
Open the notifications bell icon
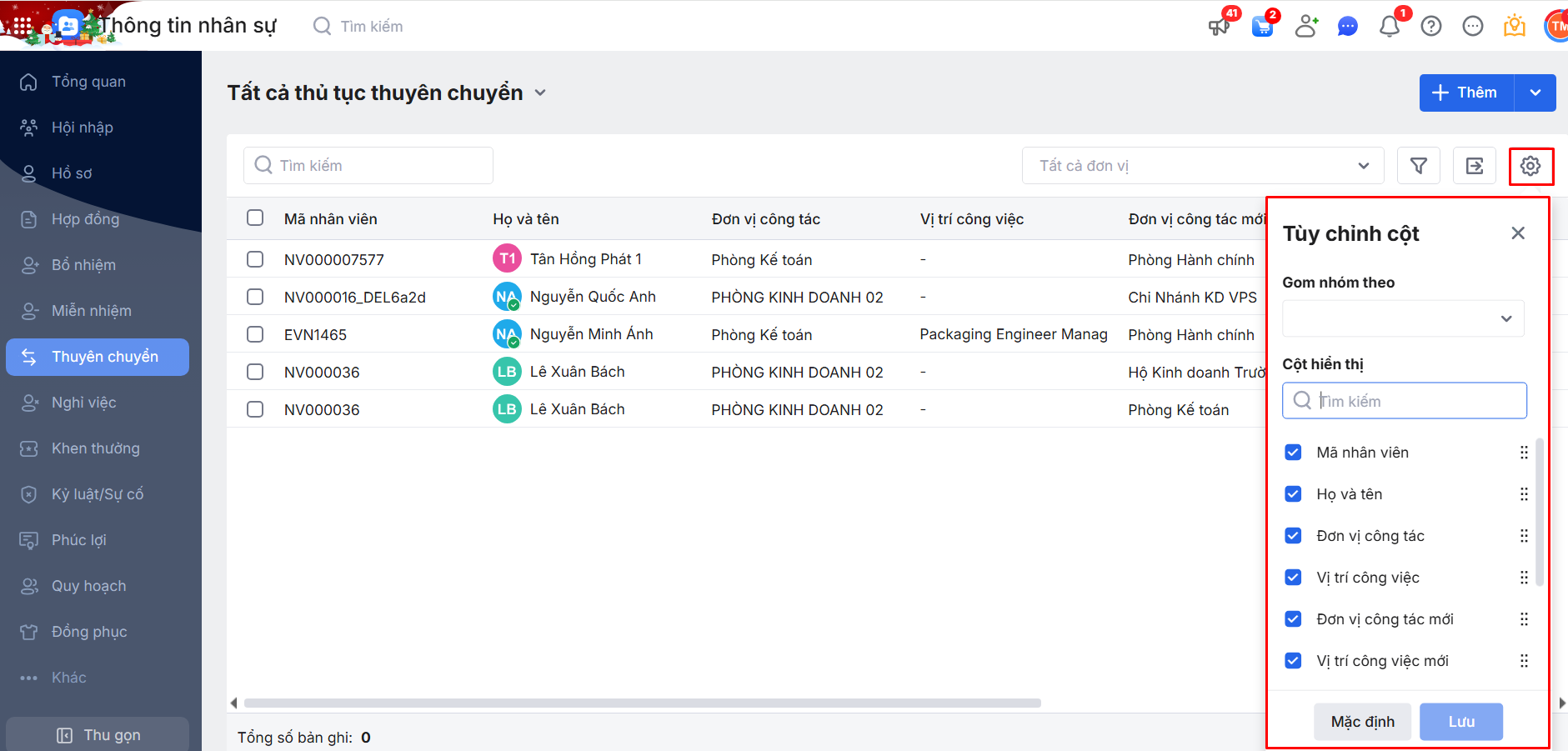tap(1389, 27)
